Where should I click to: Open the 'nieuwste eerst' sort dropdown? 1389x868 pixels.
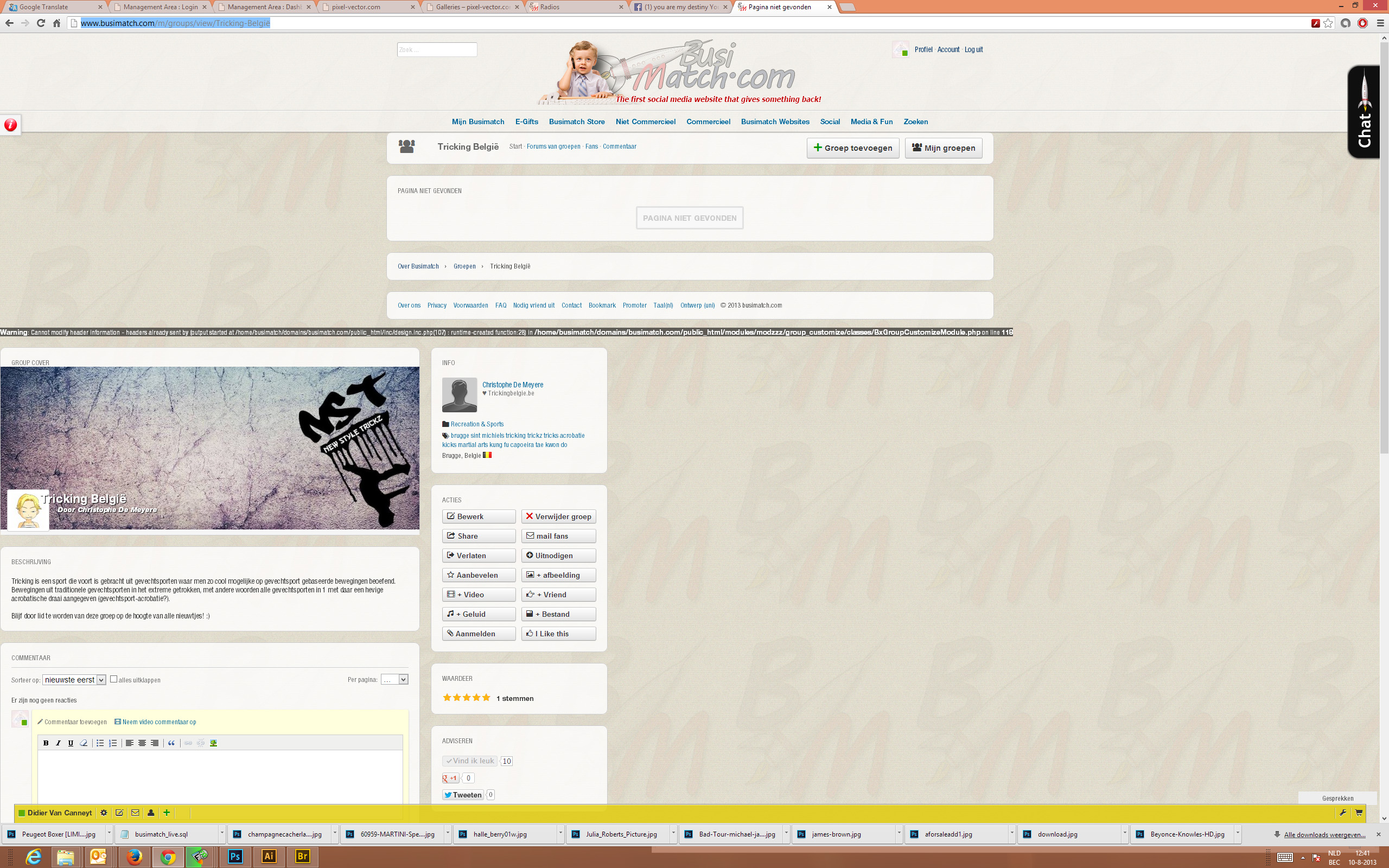coord(74,680)
